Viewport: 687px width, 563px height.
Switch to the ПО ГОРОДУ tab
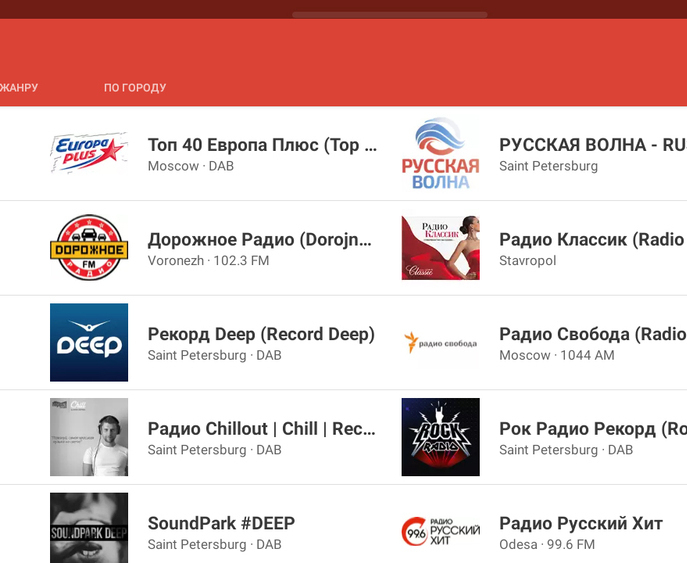[135, 88]
